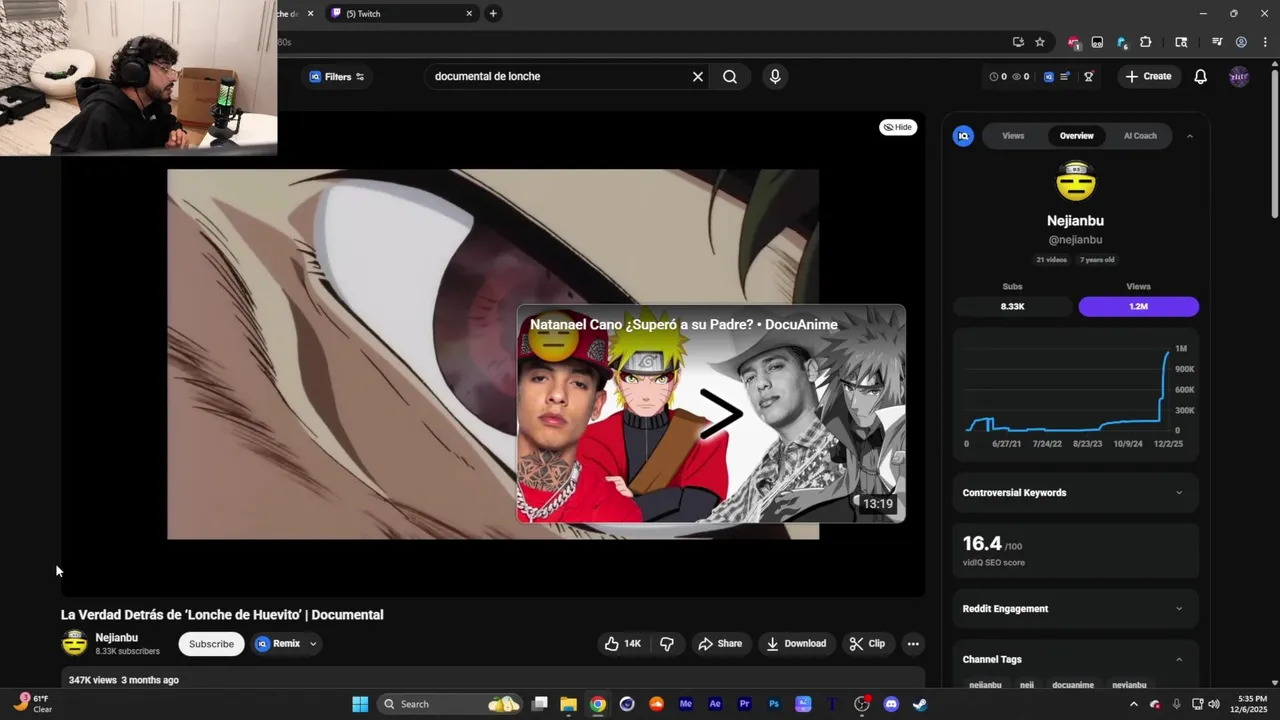Open the weather widget on taskbar

[x=31, y=704]
